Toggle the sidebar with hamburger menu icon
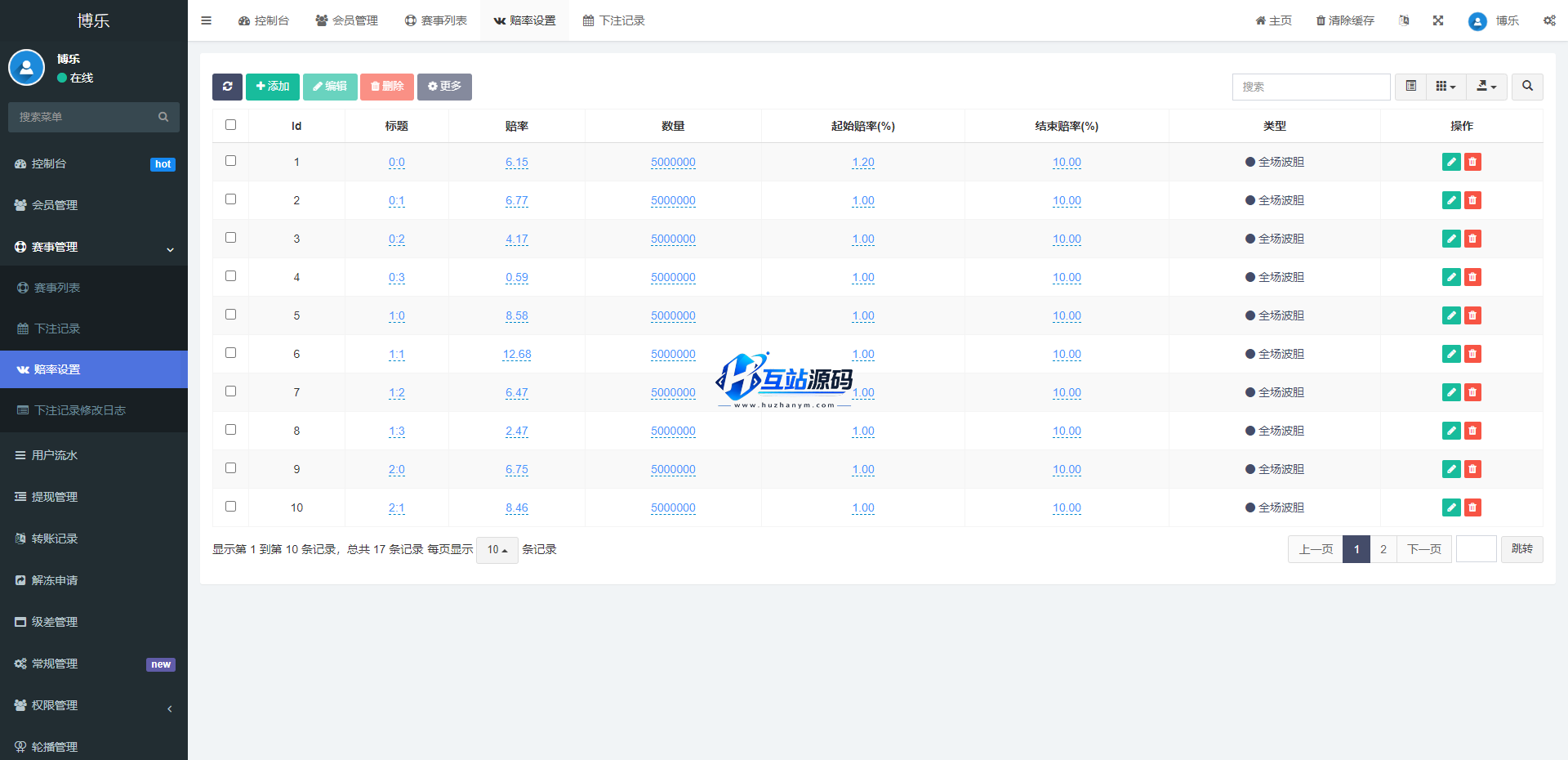 click(x=207, y=20)
